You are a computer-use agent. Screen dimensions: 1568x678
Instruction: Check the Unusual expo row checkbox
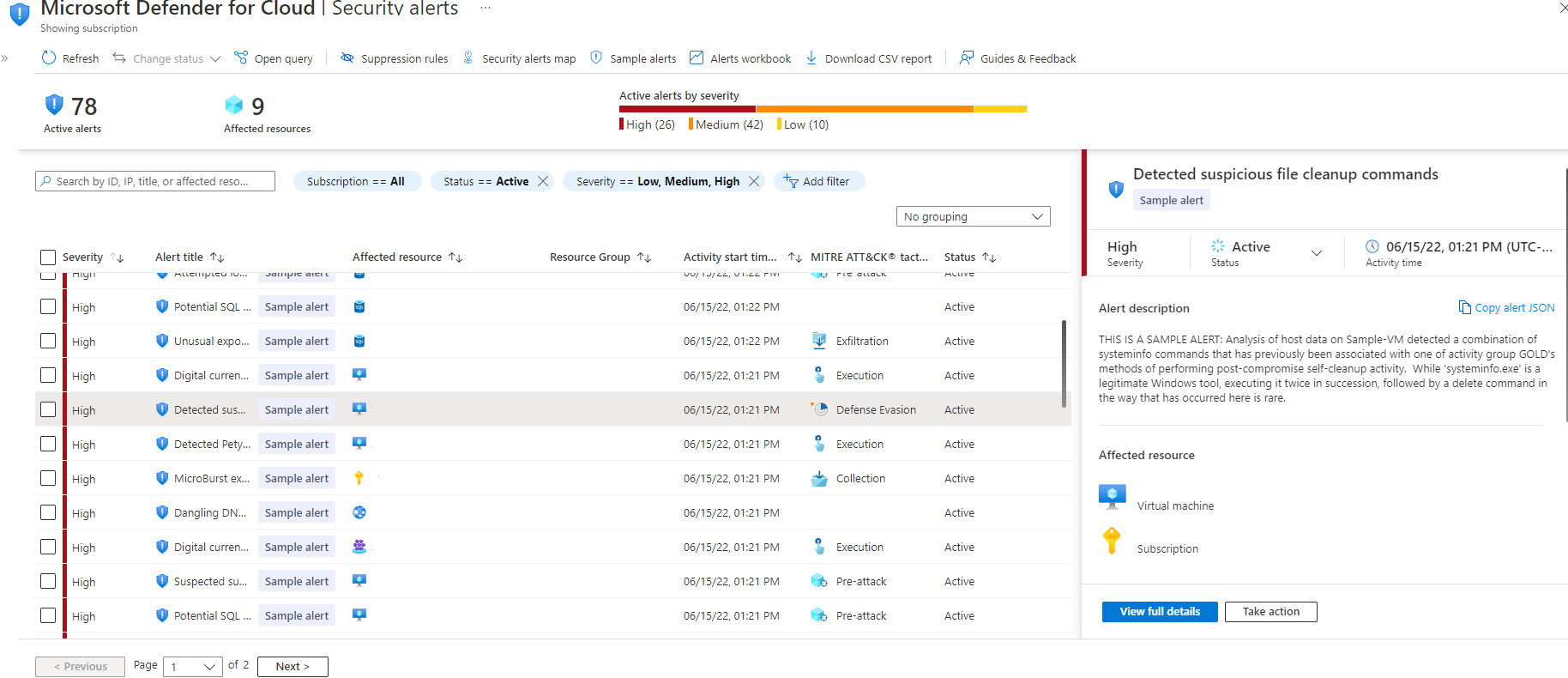click(48, 341)
